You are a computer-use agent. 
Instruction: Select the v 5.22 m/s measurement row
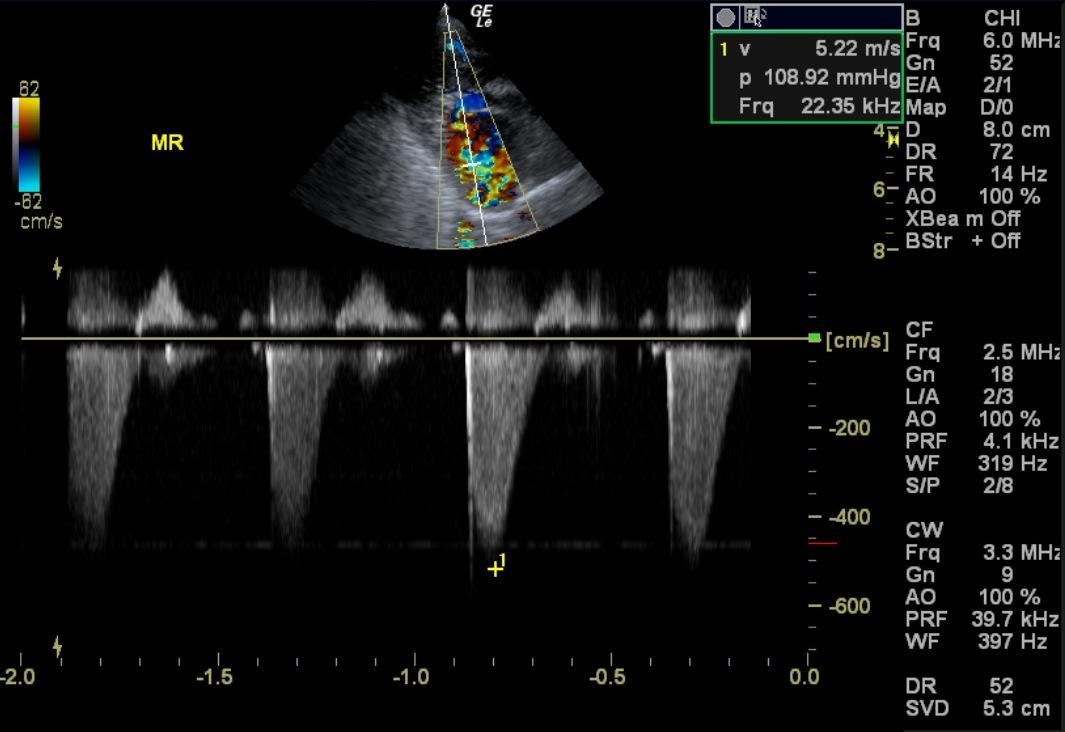coord(807,49)
